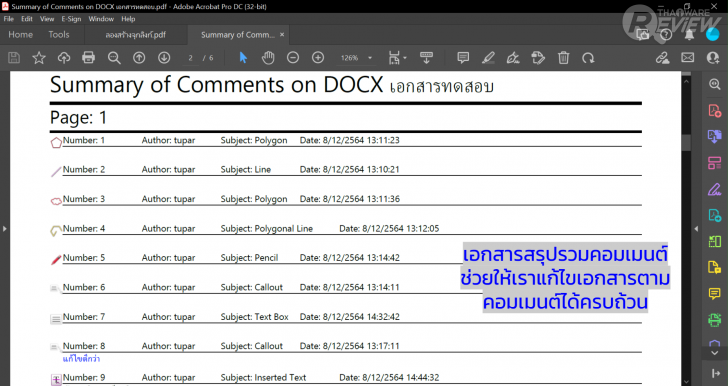This screenshot has height=386, width=728.
Task: Open the Organize Pages tool in the right pane
Action: pos(715,163)
